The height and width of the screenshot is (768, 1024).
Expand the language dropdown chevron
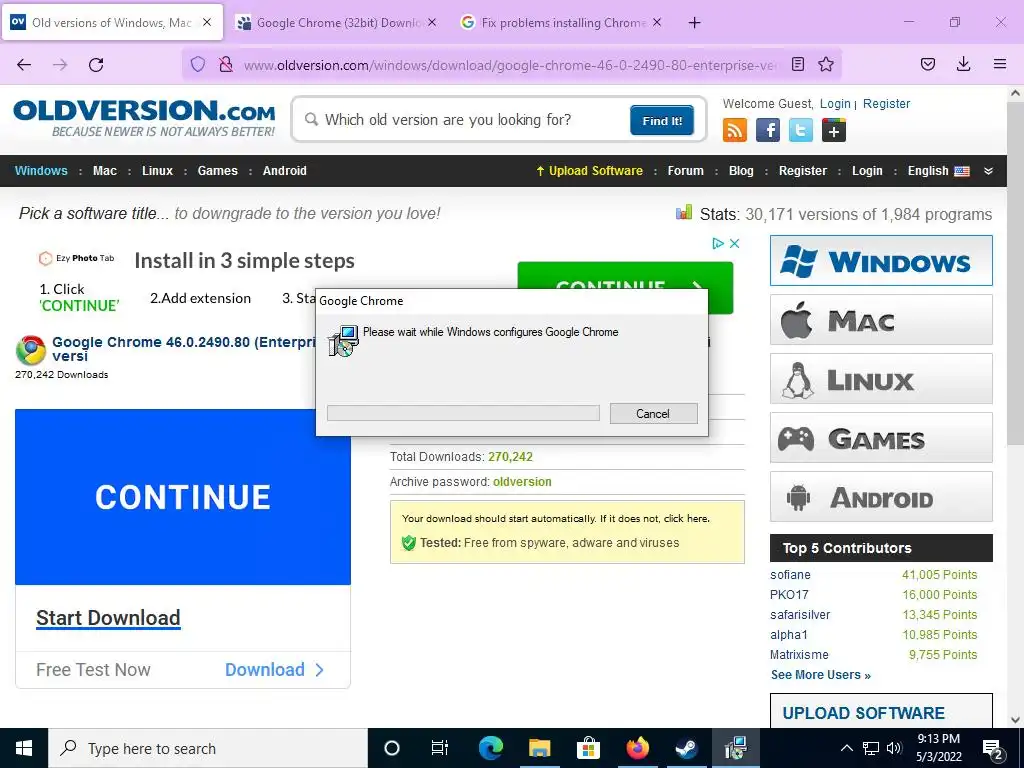pyautogui.click(x=989, y=171)
